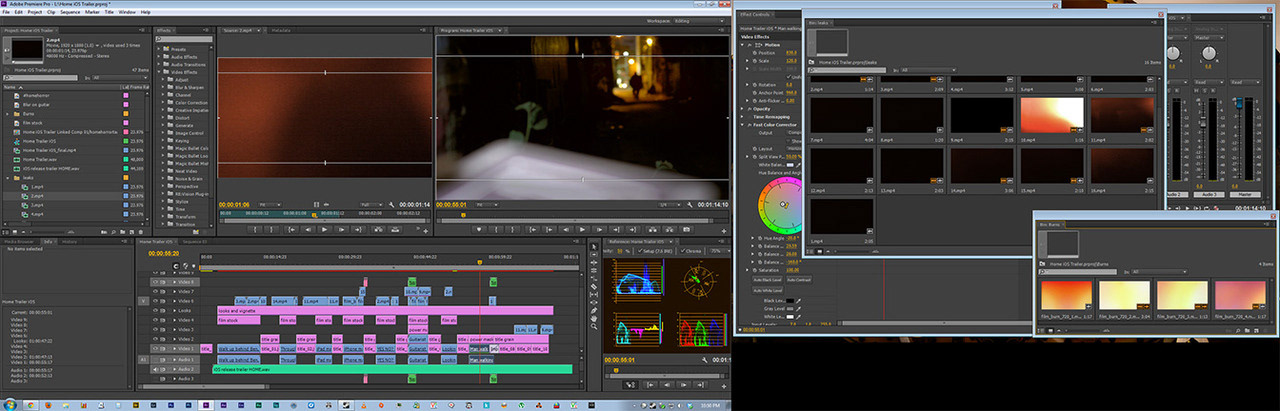1280x411 pixels.
Task: Select 10.mp4 thumbnail in the leaks bin
Action: pyautogui.click(x=1050, y=115)
